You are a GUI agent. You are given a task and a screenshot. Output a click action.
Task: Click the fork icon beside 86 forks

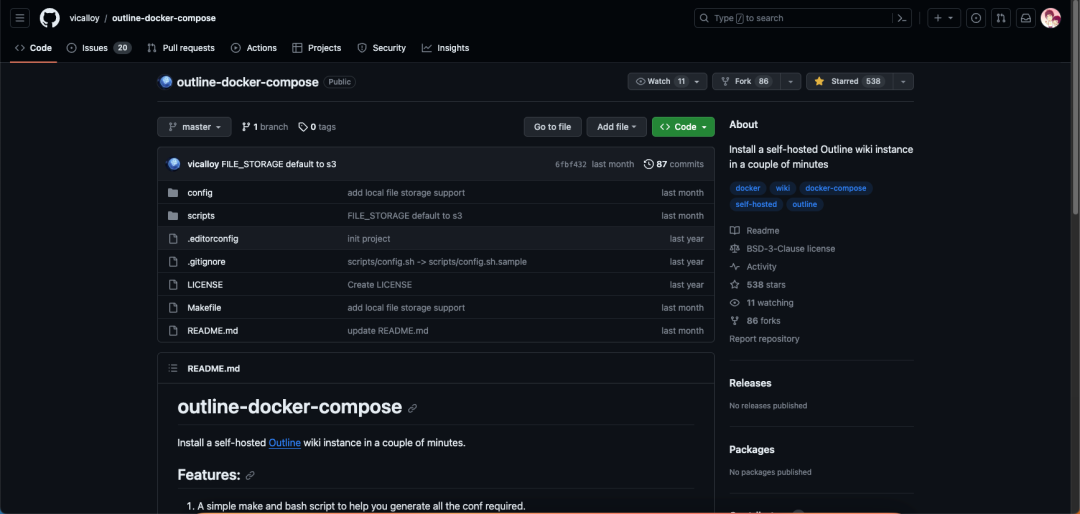(735, 320)
